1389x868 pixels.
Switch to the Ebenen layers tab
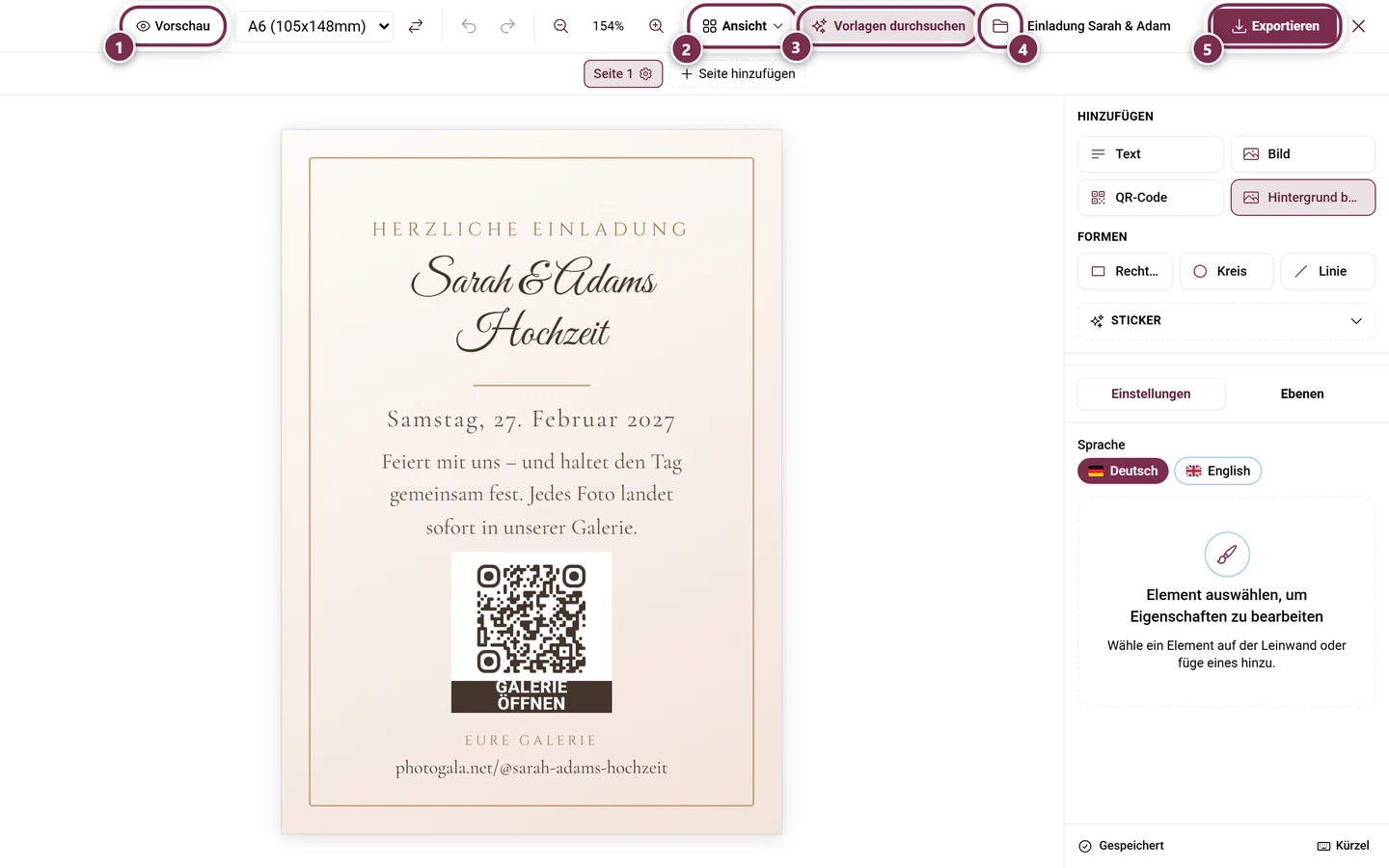tap(1302, 393)
